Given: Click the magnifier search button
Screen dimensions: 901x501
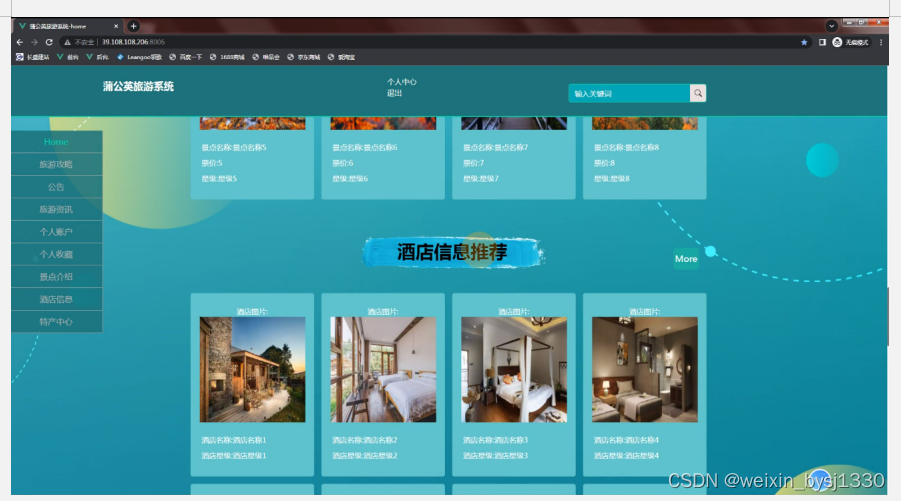Looking at the screenshot, I should coord(698,93).
